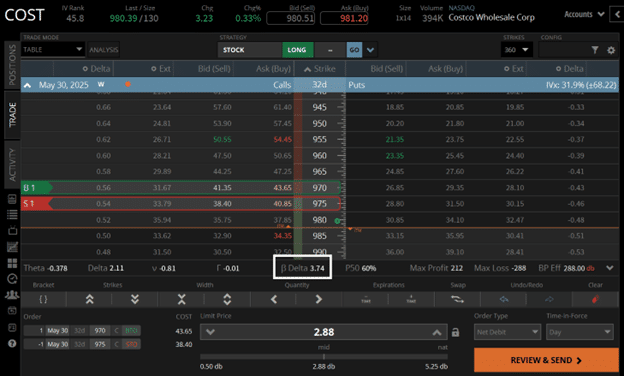
Task: Clear the order with red eraser icon
Action: [x=595, y=299]
